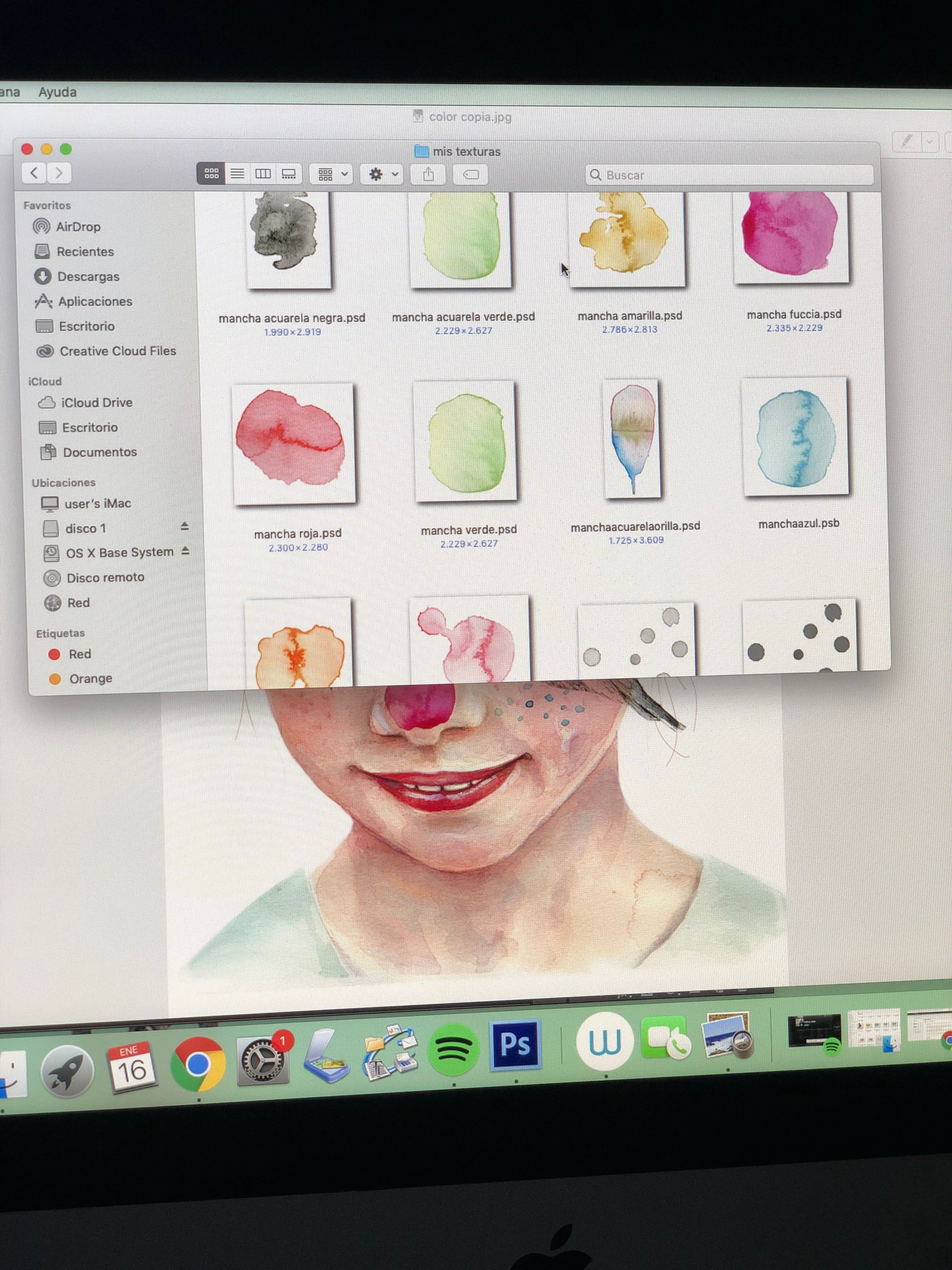Viewport: 952px width, 1270px height.
Task: Click the manchaazul.psb file name
Action: [799, 523]
